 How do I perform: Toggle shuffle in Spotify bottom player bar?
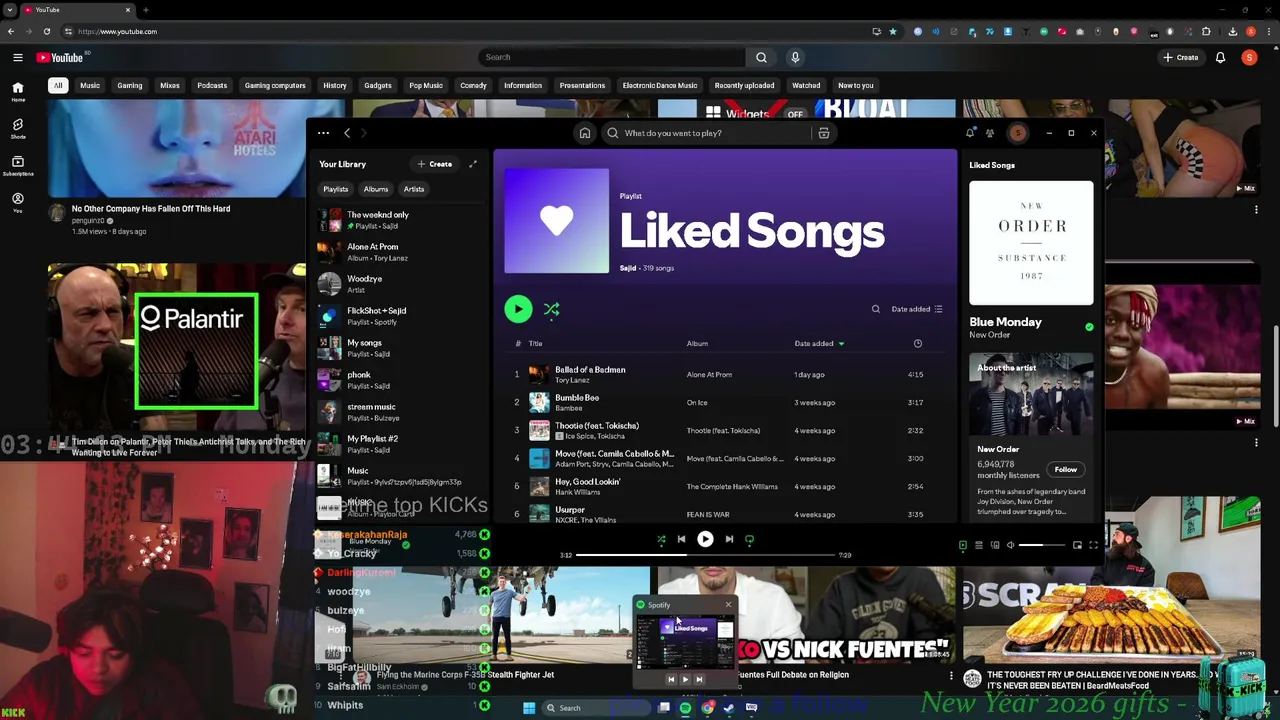[661, 539]
